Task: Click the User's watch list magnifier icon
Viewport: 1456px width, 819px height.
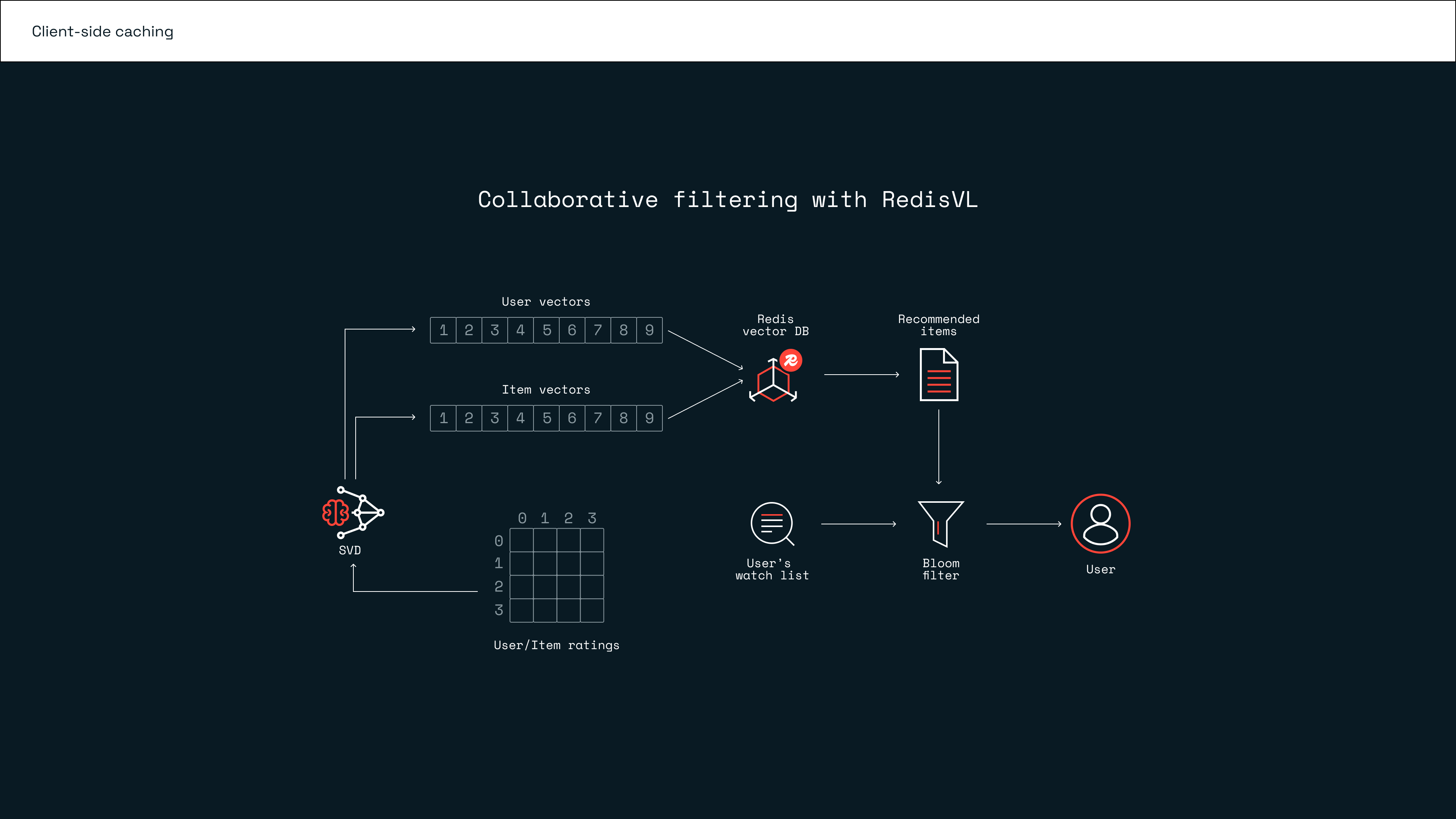Action: click(772, 523)
